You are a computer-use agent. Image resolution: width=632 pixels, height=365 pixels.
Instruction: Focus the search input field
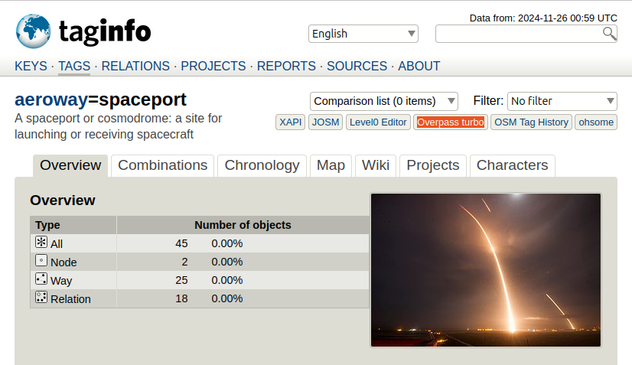coord(526,34)
